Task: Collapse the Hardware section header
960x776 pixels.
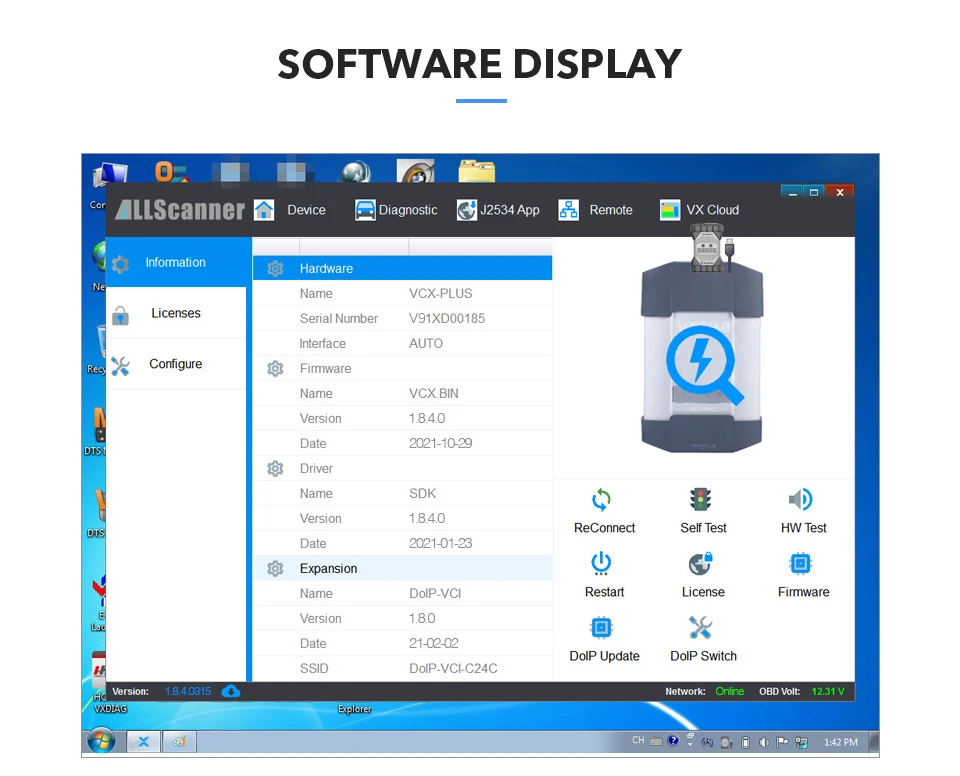Action: click(x=402, y=268)
